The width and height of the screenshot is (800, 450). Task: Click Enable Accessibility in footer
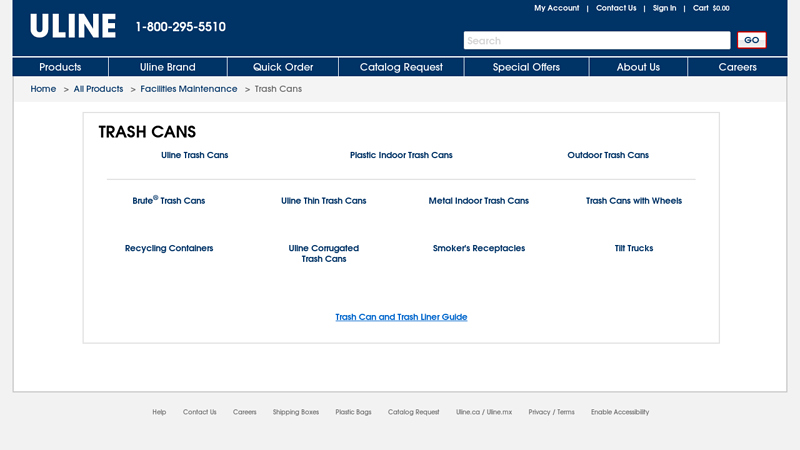[x=619, y=412]
